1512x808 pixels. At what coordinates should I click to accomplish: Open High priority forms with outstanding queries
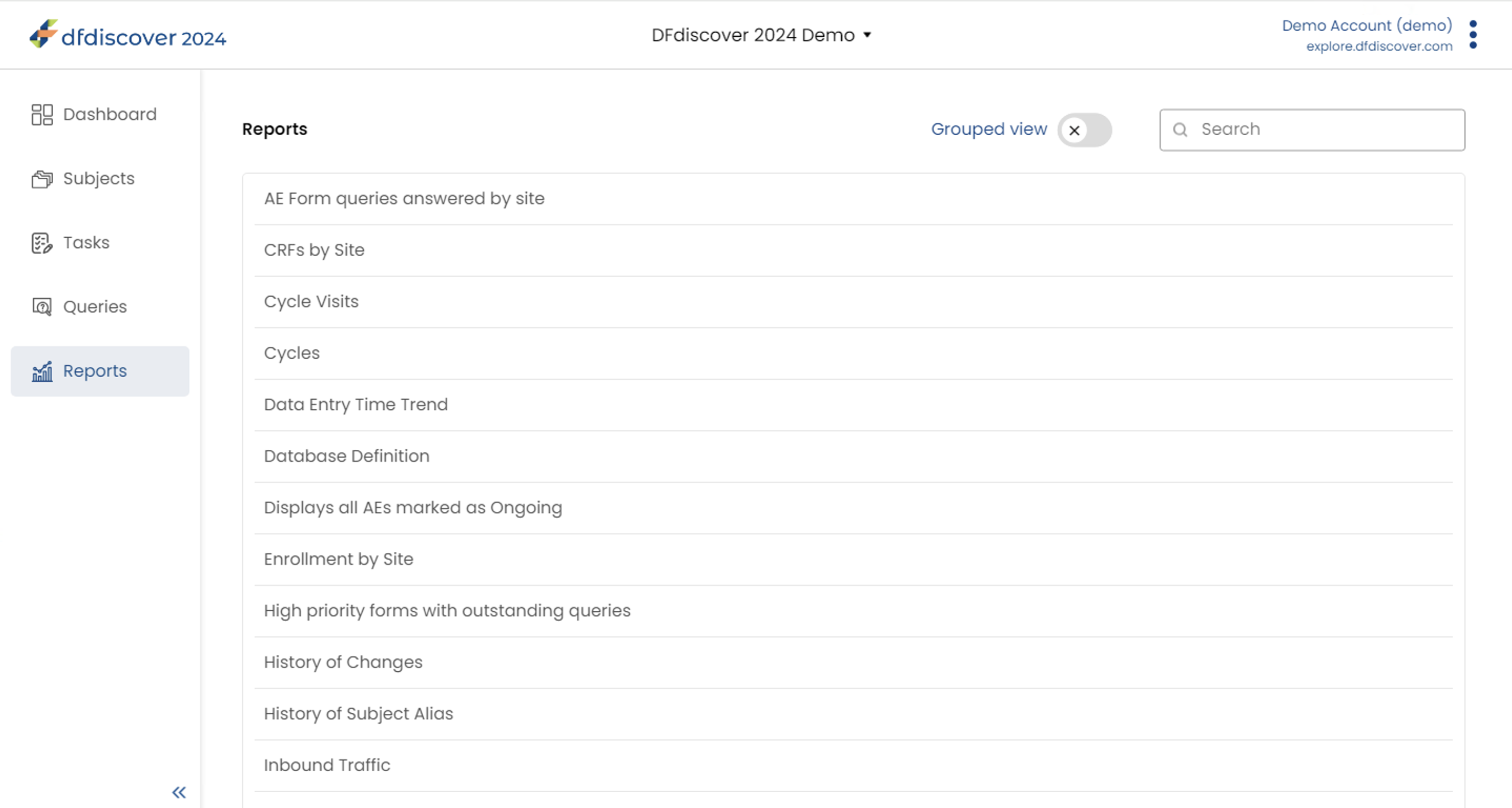coord(853,611)
